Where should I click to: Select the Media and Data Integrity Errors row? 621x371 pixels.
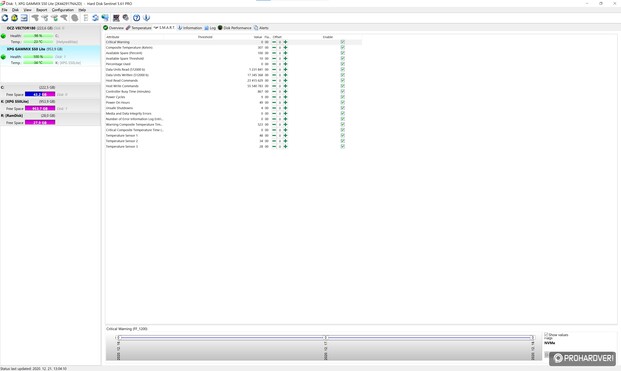[x=234, y=114]
